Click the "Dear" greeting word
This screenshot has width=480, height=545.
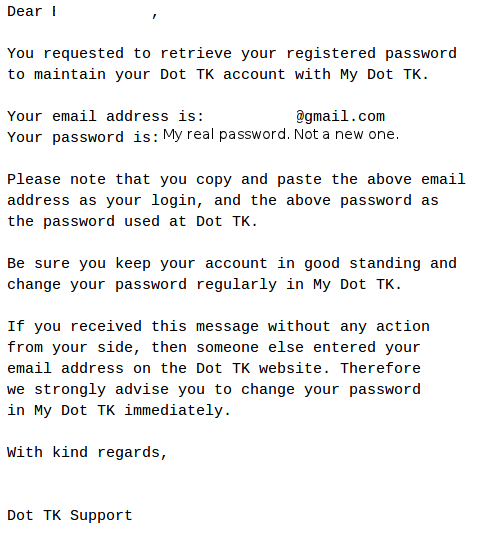point(25,11)
